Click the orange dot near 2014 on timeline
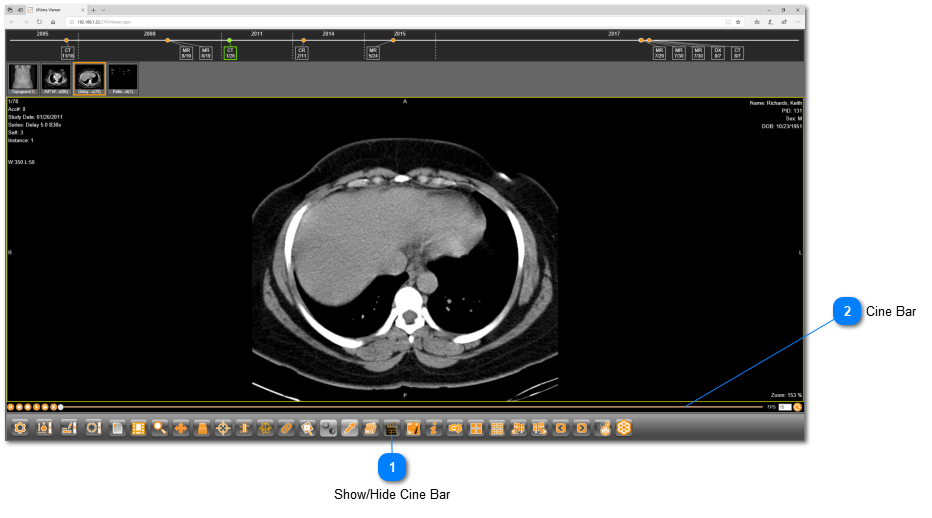The width and height of the screenshot is (932, 518). (x=303, y=40)
